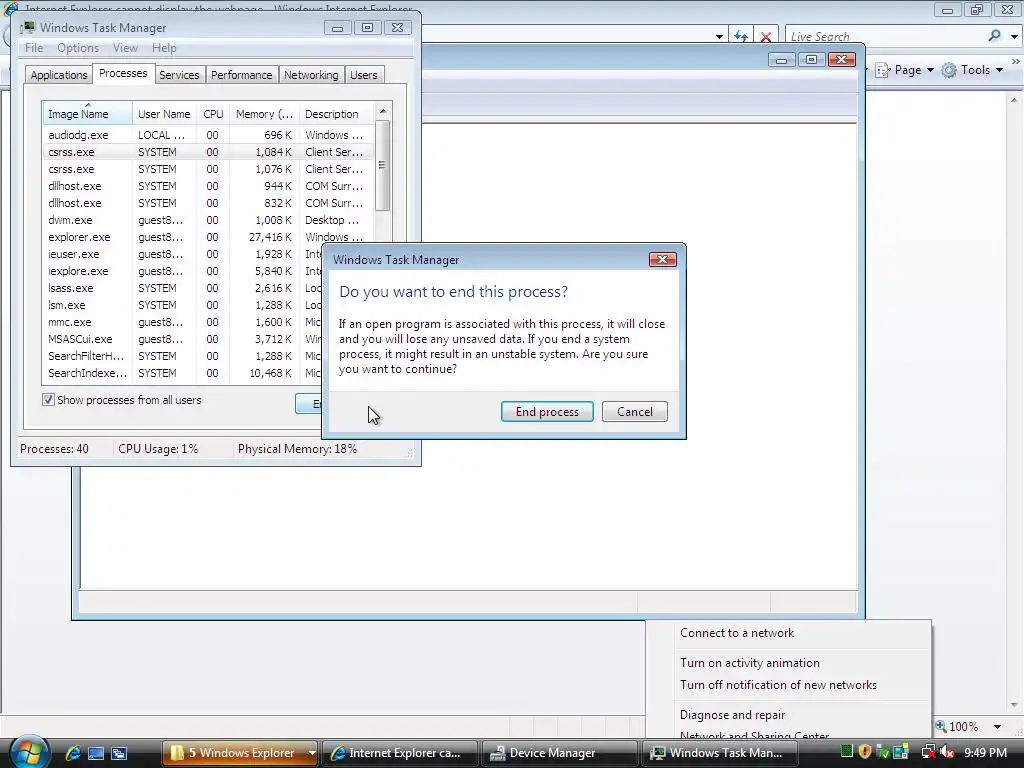Click the 9:49 PM system clock
The width and height of the screenshot is (1024, 768).
click(985, 753)
